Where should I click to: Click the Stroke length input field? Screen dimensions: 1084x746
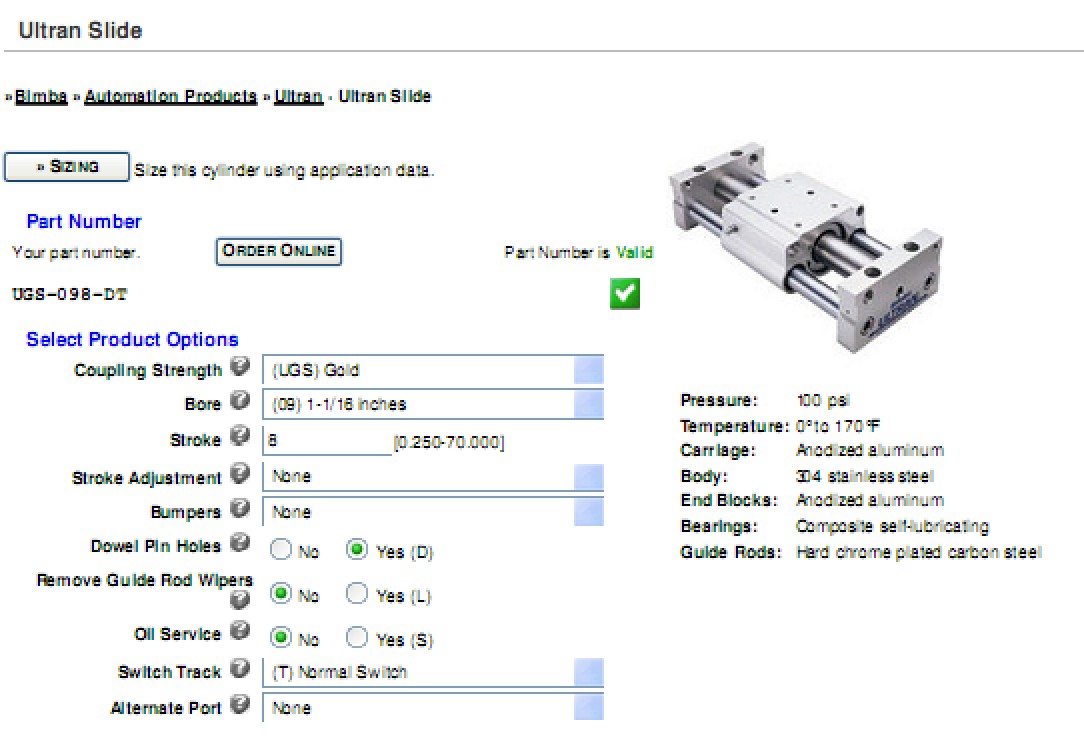pyautogui.click(x=327, y=440)
